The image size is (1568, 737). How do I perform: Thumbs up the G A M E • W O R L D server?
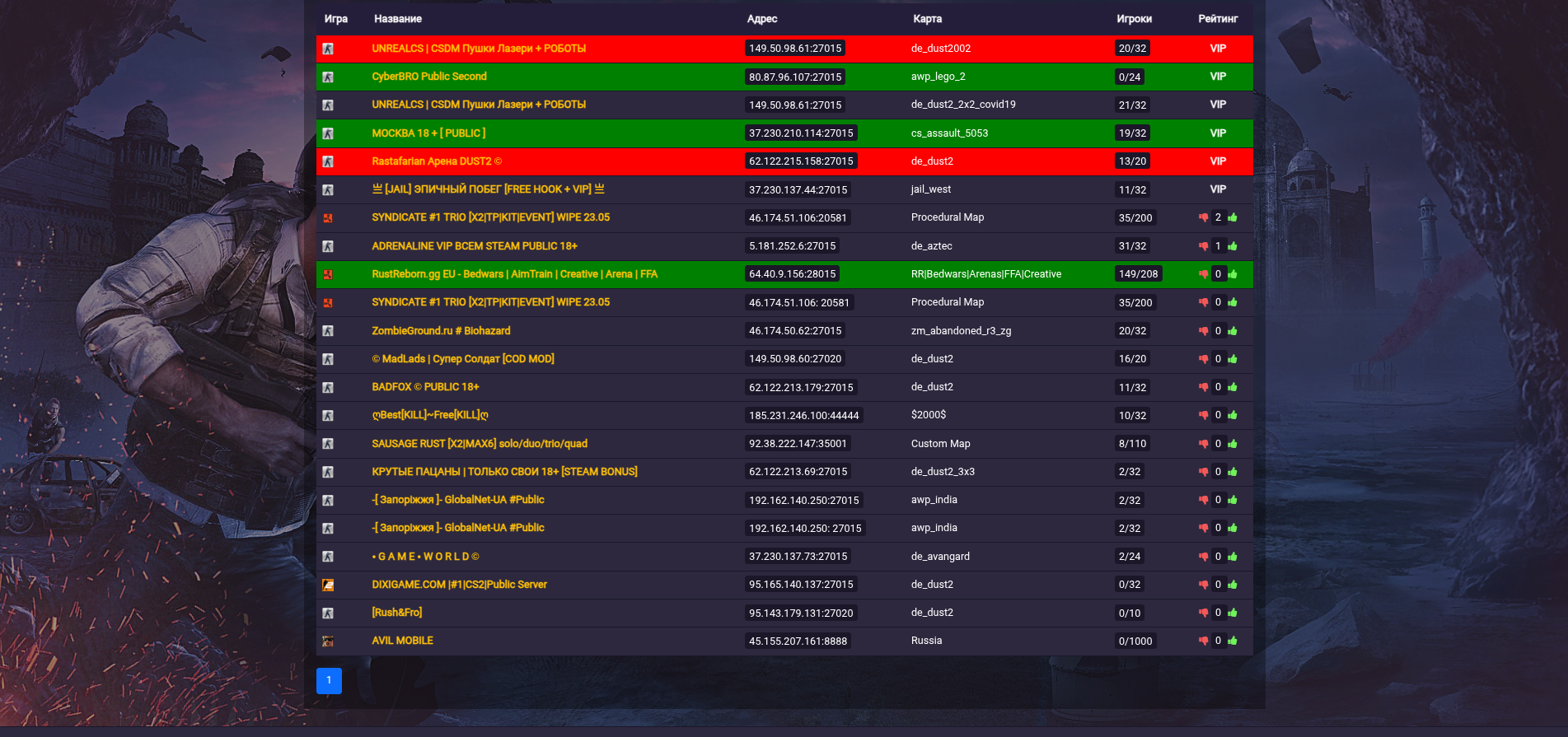click(x=1233, y=557)
